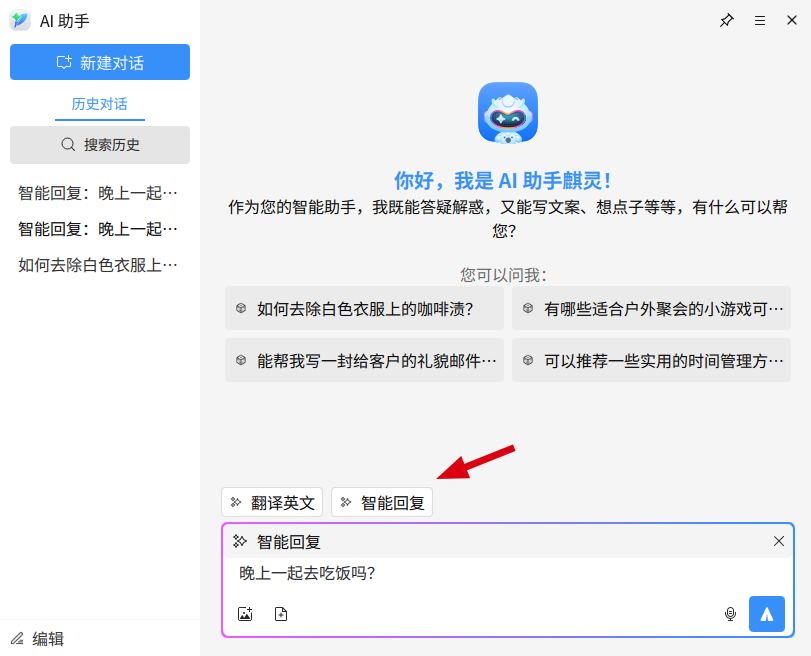Open the hamburger menu icon
811x656 pixels.
click(760, 20)
